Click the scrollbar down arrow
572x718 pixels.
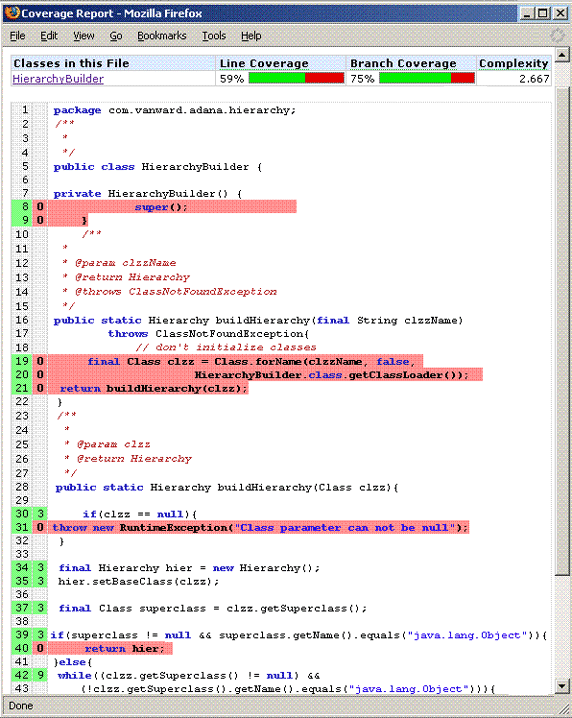pos(562,686)
